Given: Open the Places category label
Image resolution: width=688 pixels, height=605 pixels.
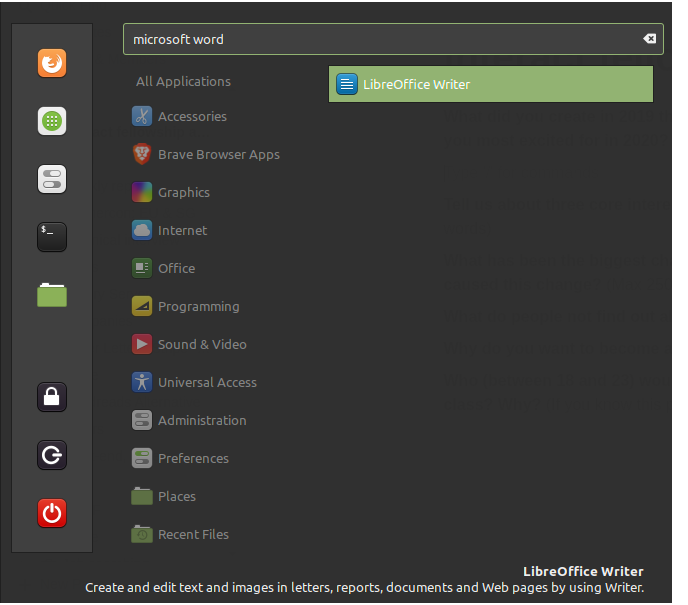Looking at the screenshot, I should [x=176, y=497].
